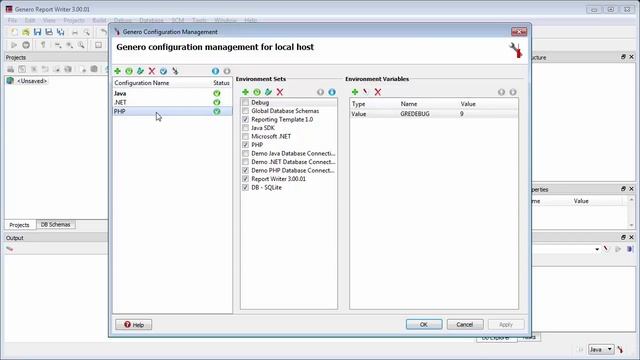Add a new configuration with green plus

pos(118,71)
